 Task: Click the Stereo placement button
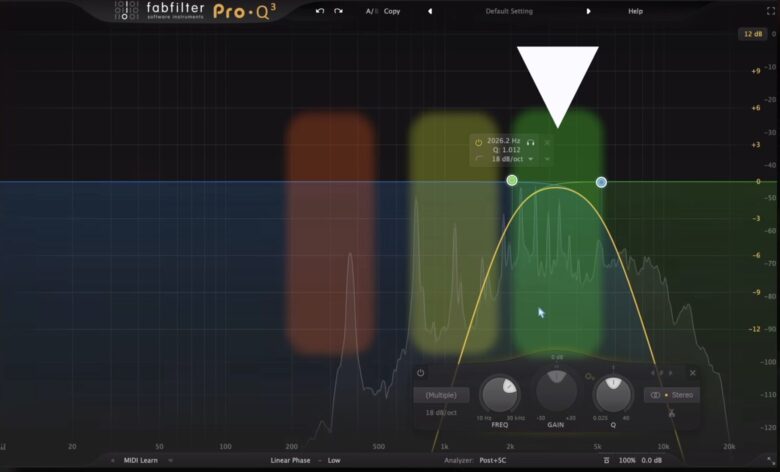click(672, 395)
